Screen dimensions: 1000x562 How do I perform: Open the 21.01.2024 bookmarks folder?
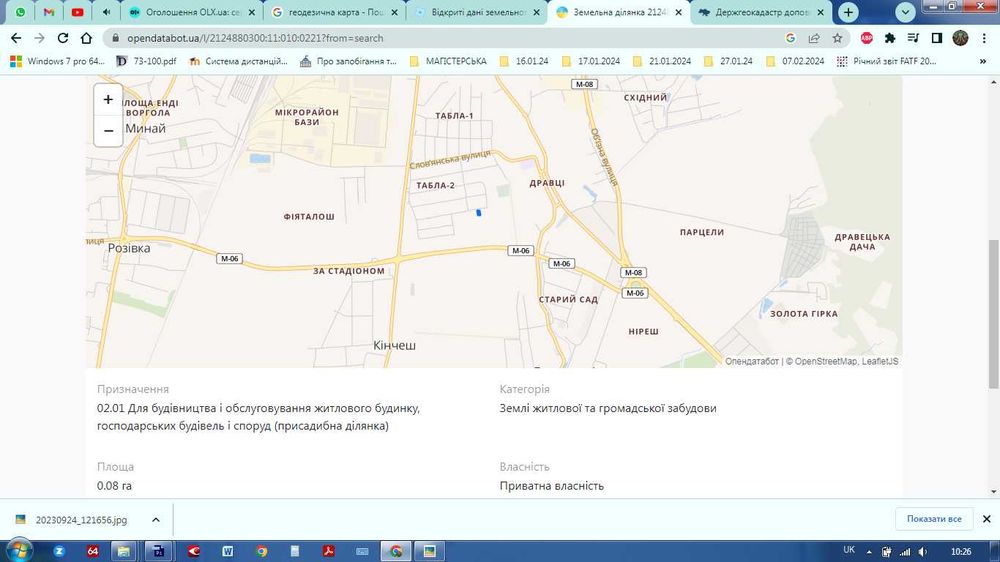click(x=662, y=61)
